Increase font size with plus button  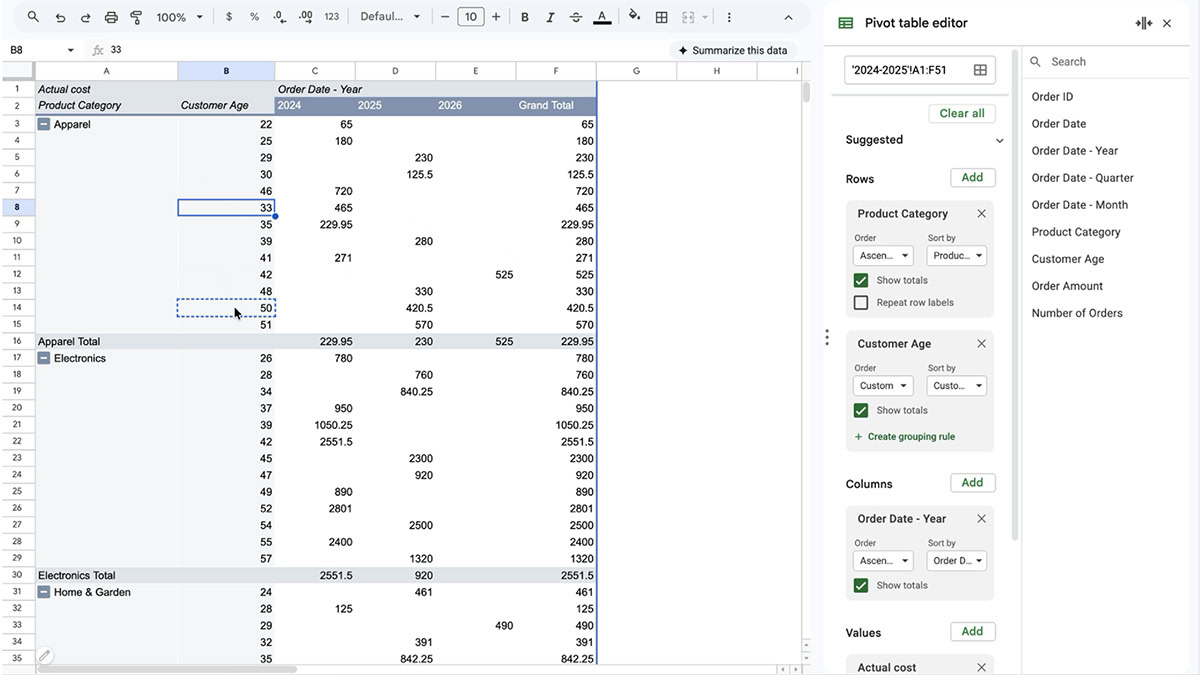click(x=496, y=17)
